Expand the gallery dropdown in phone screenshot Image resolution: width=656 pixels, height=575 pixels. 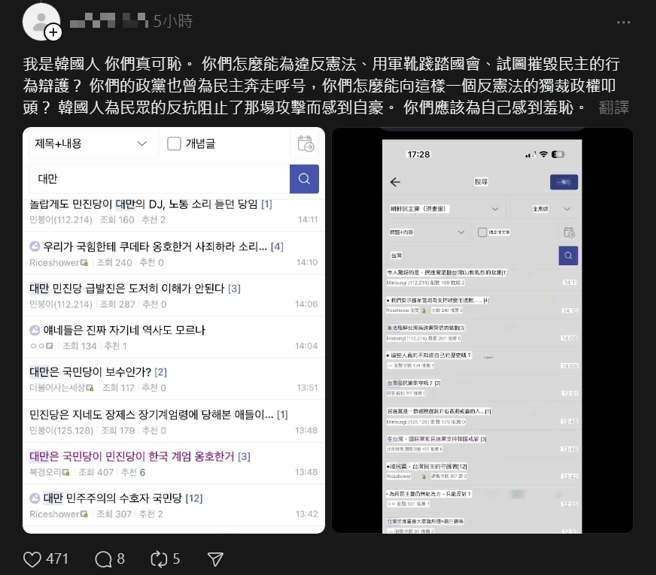(445, 208)
